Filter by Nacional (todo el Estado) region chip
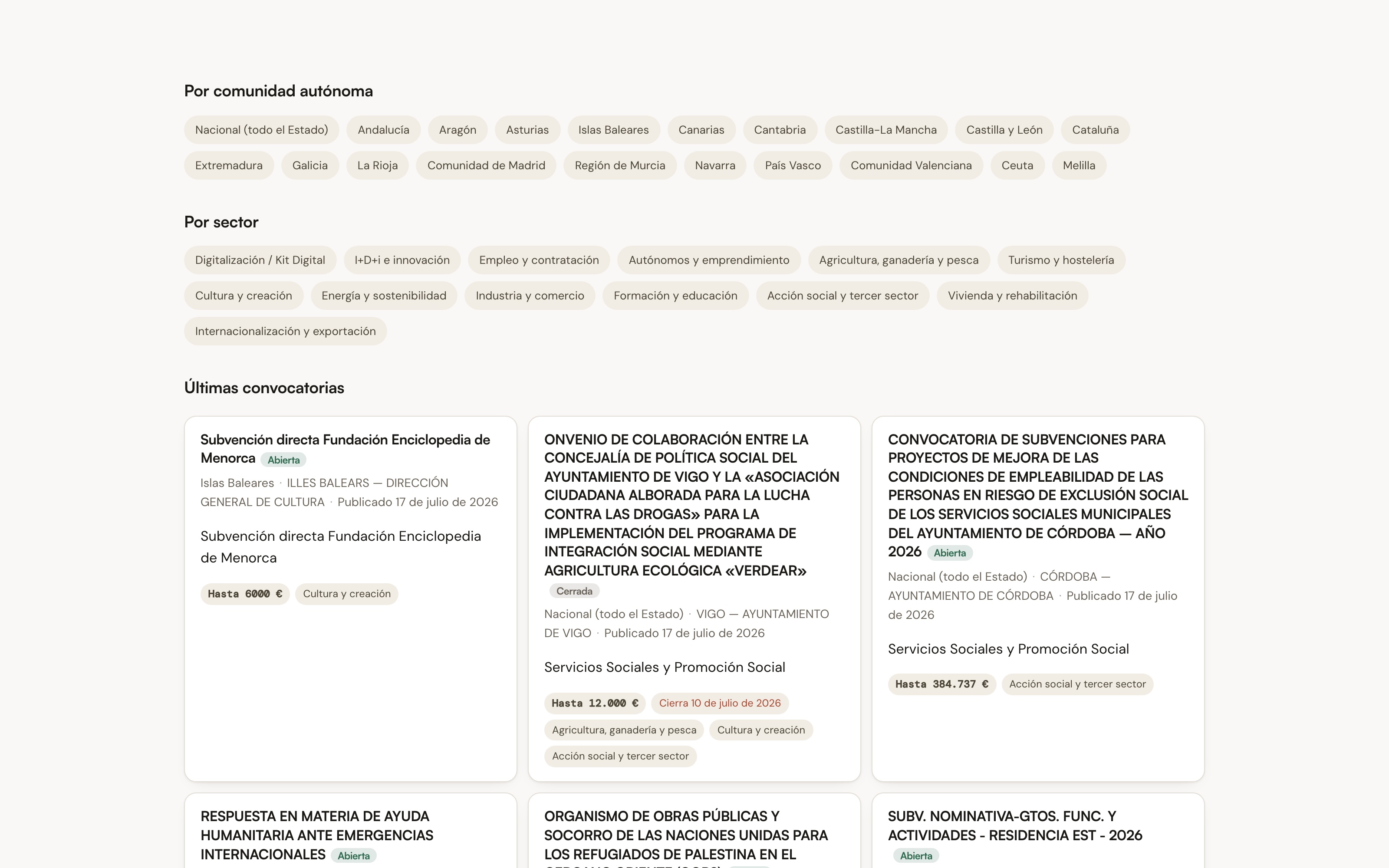1389x868 pixels. 261,130
